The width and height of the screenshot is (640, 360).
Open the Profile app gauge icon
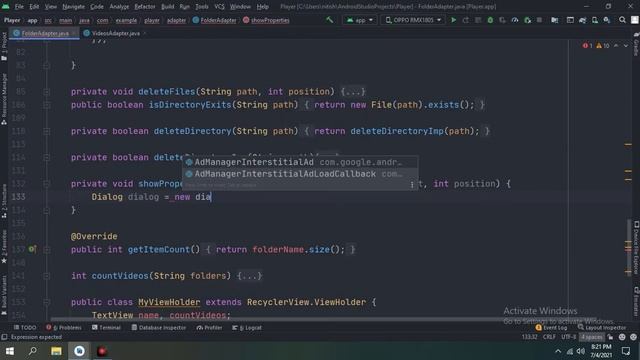point(515,20)
